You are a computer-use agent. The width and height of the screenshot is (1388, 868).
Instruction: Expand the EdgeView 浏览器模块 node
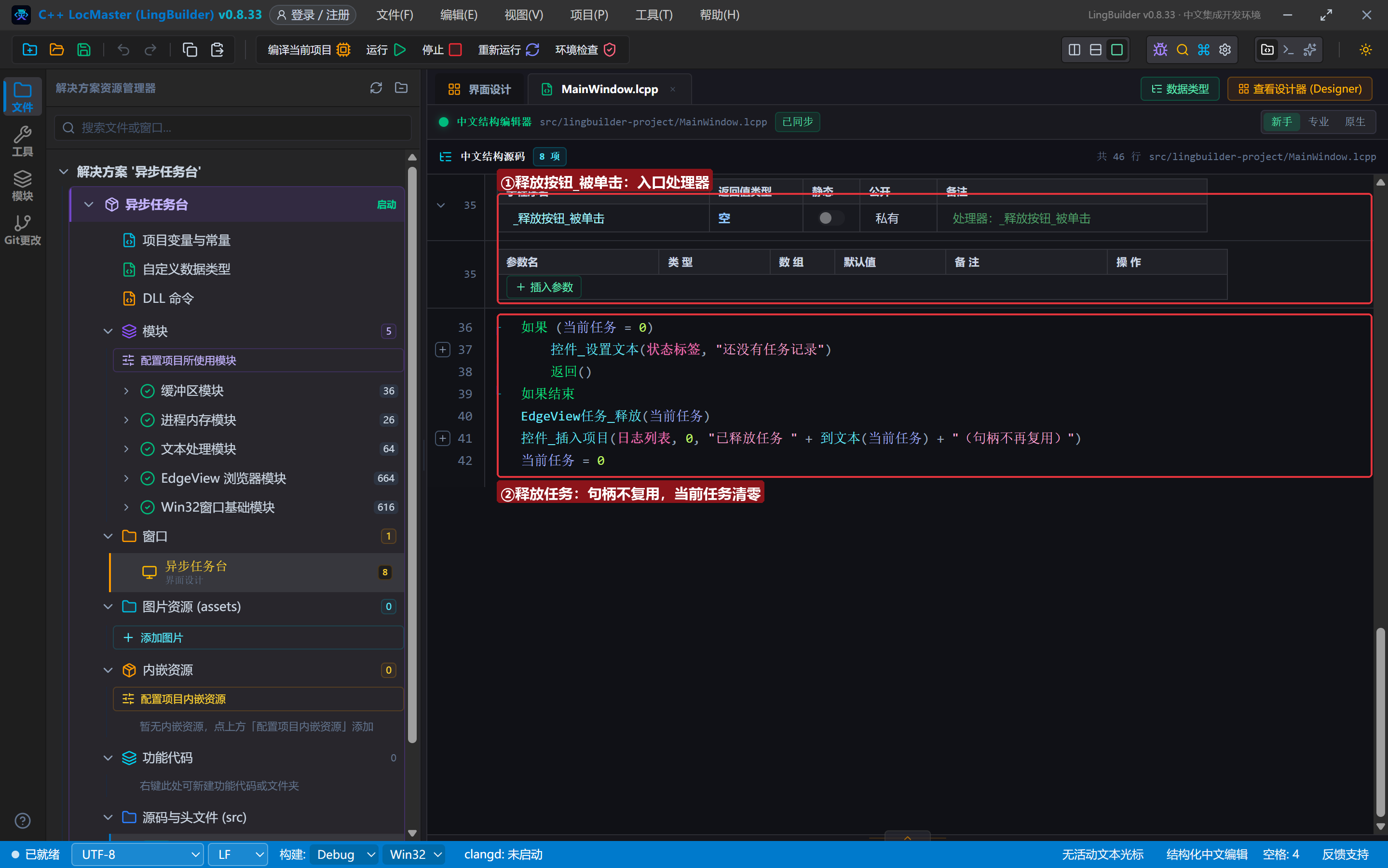click(x=126, y=478)
